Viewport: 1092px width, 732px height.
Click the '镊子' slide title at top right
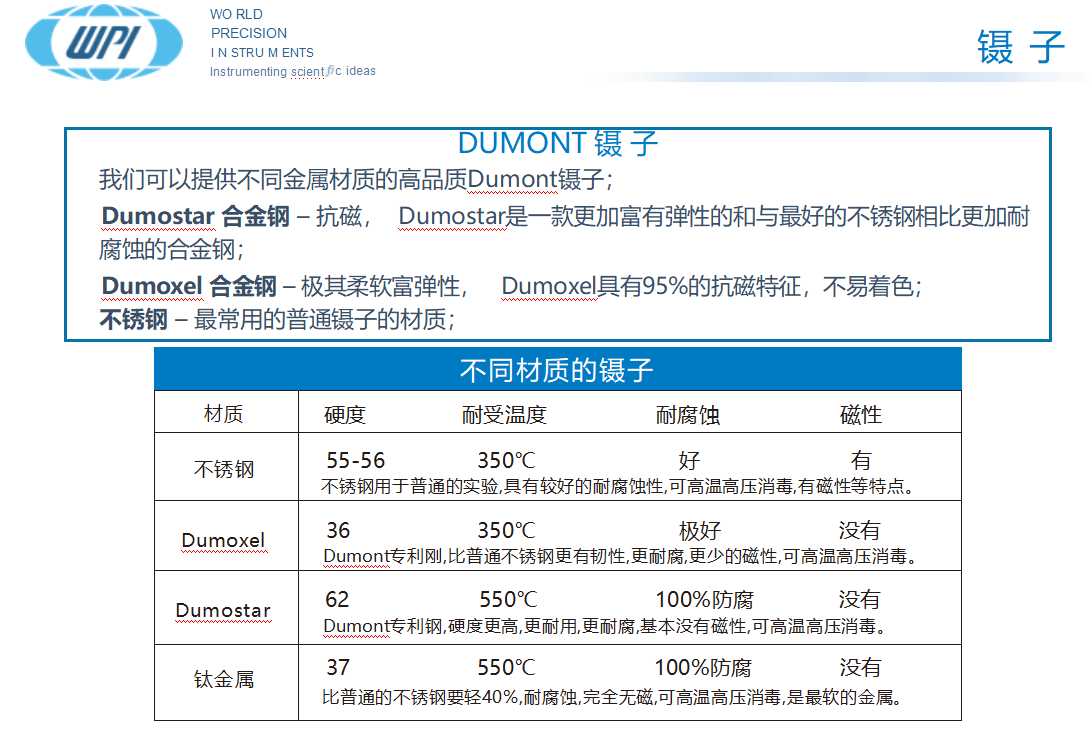click(x=1021, y=47)
